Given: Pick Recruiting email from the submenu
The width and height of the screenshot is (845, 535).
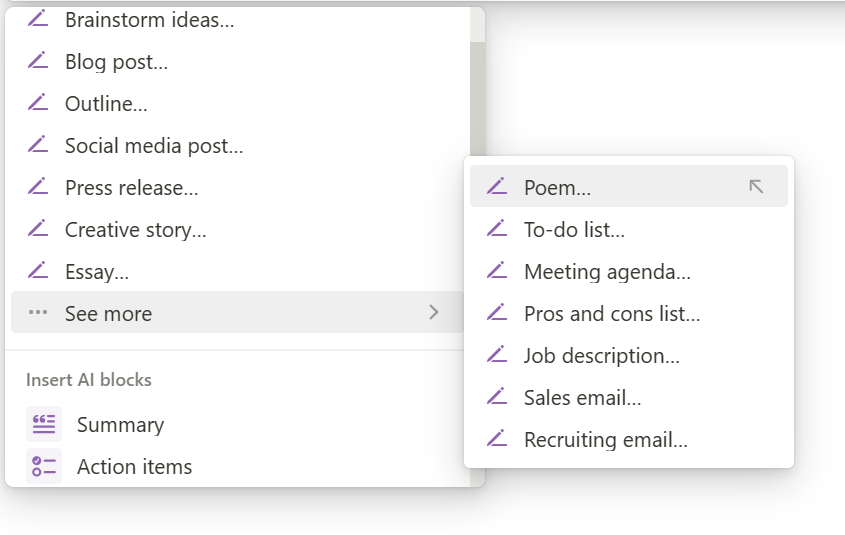Looking at the screenshot, I should [x=605, y=439].
